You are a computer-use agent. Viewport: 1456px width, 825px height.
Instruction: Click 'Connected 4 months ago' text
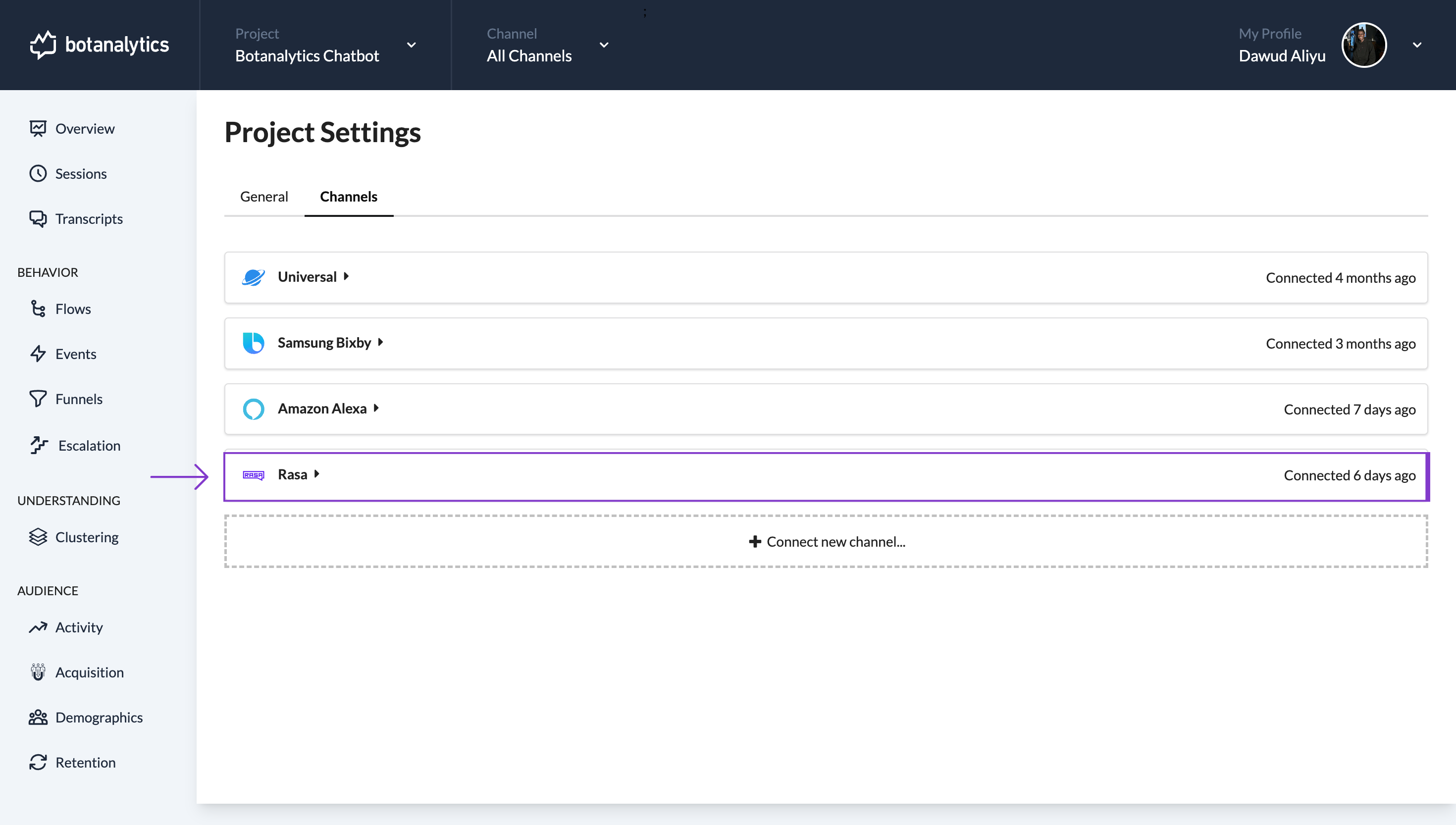(1341, 278)
